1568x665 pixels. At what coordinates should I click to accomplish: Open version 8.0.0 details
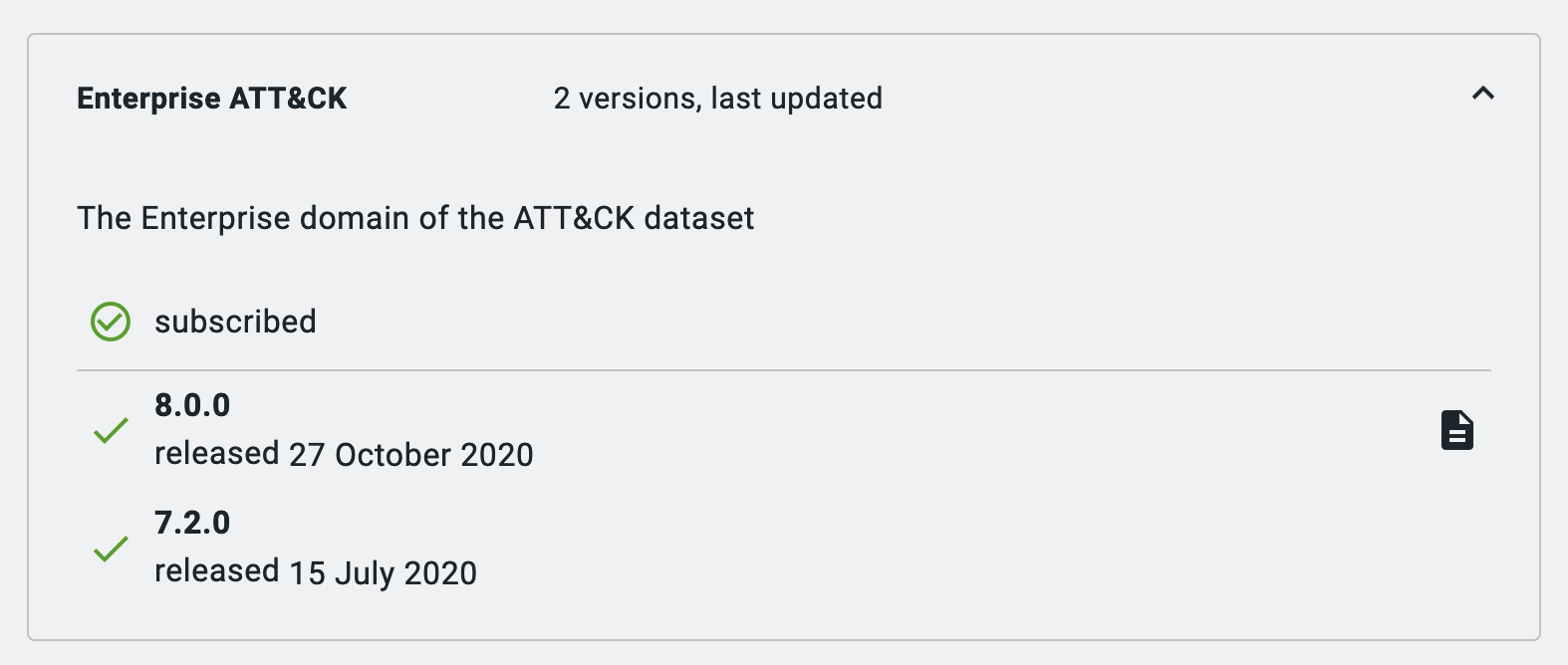tap(192, 405)
